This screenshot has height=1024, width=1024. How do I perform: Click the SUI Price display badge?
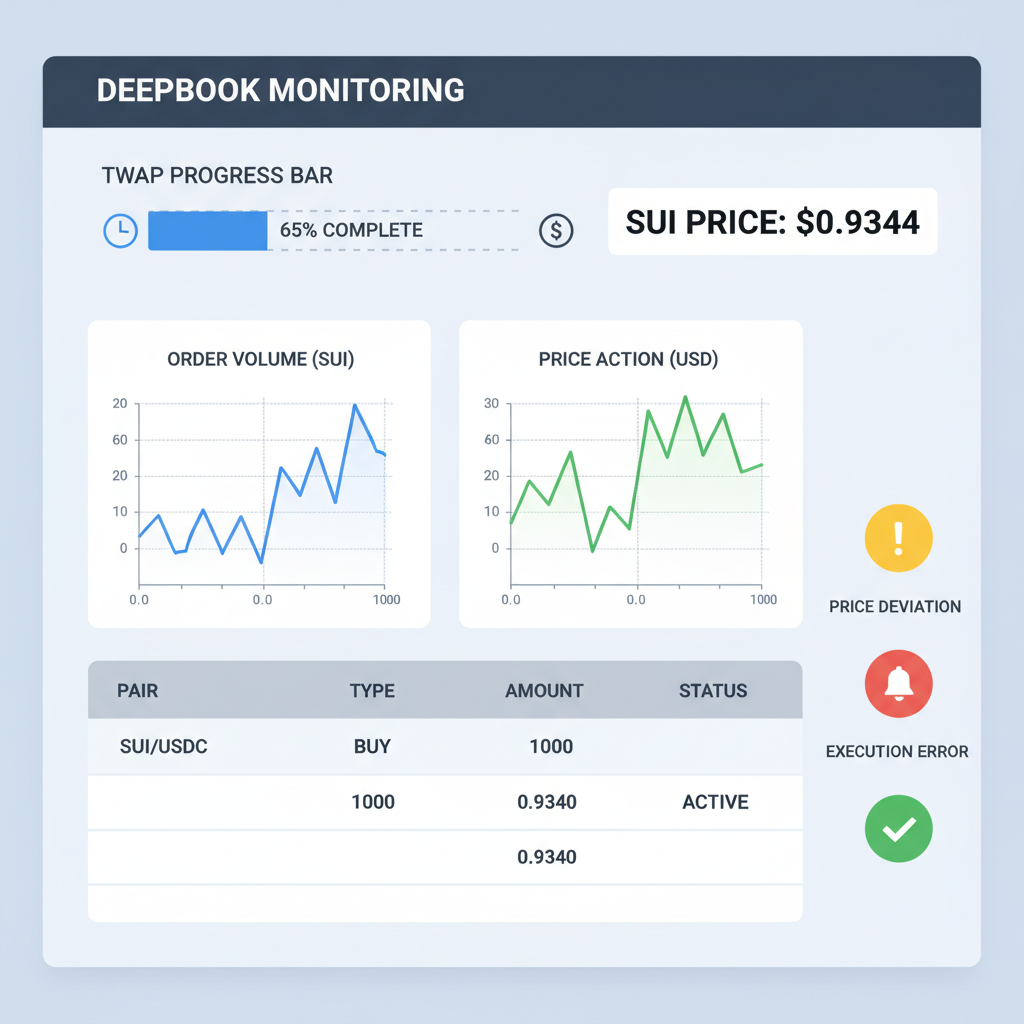(772, 221)
